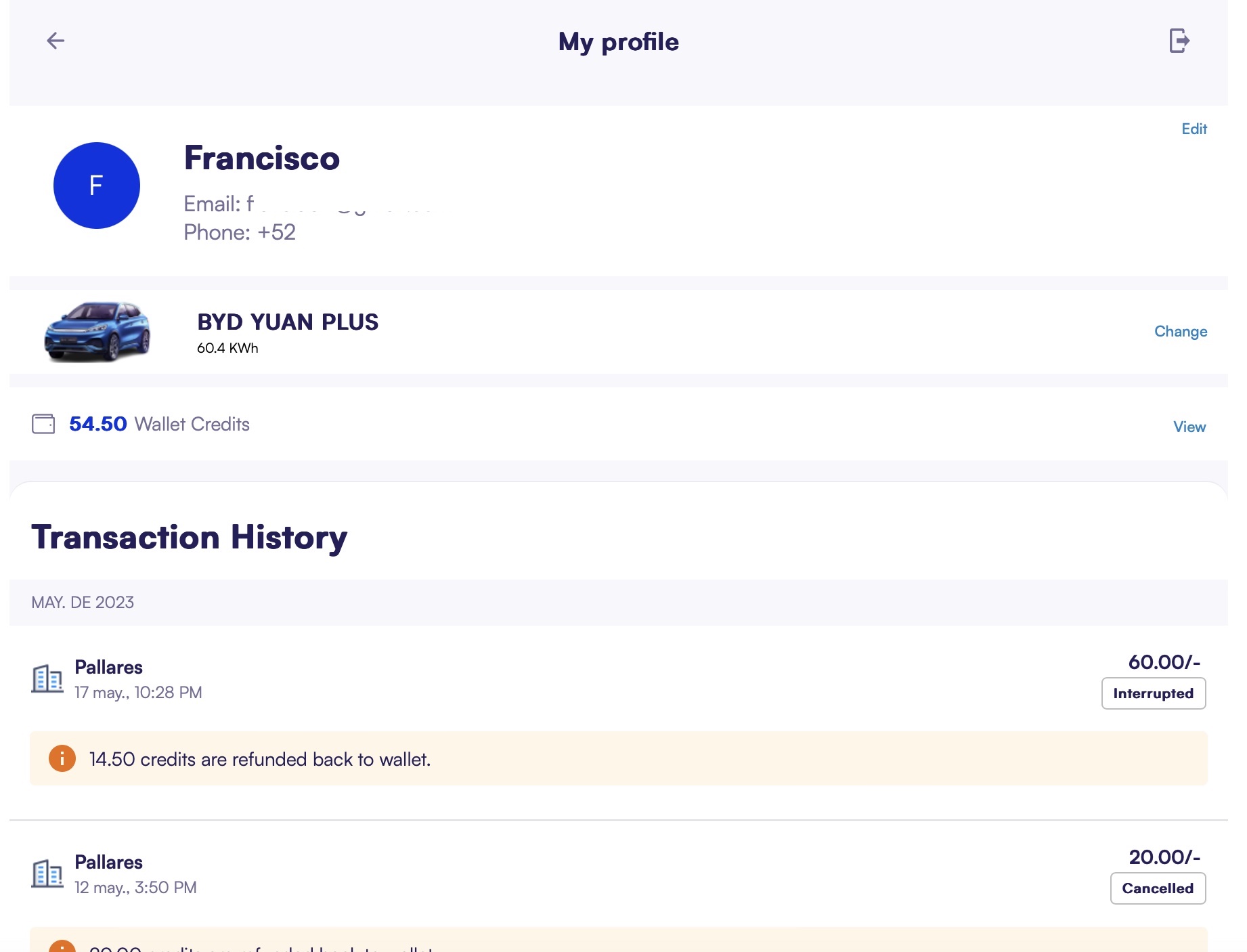Click the logout icon top right
The height and width of the screenshot is (952, 1247).
point(1179,40)
